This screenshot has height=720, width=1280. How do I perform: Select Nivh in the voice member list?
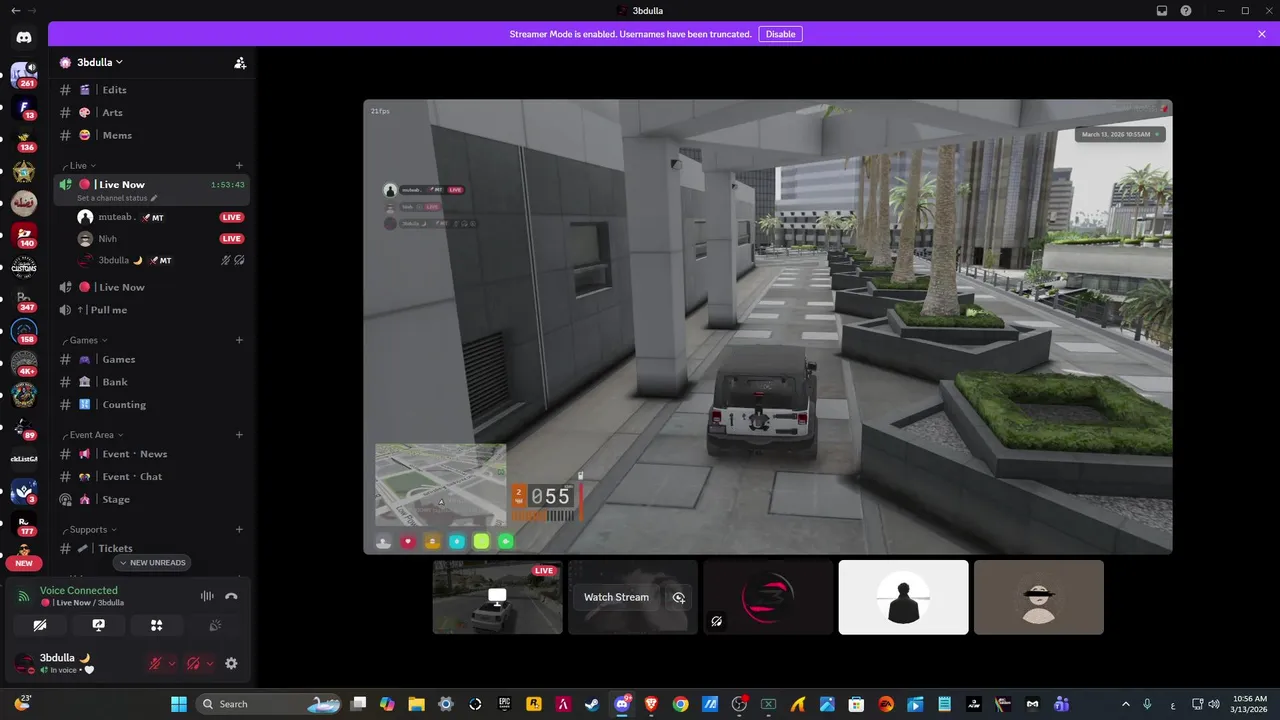coord(160,239)
